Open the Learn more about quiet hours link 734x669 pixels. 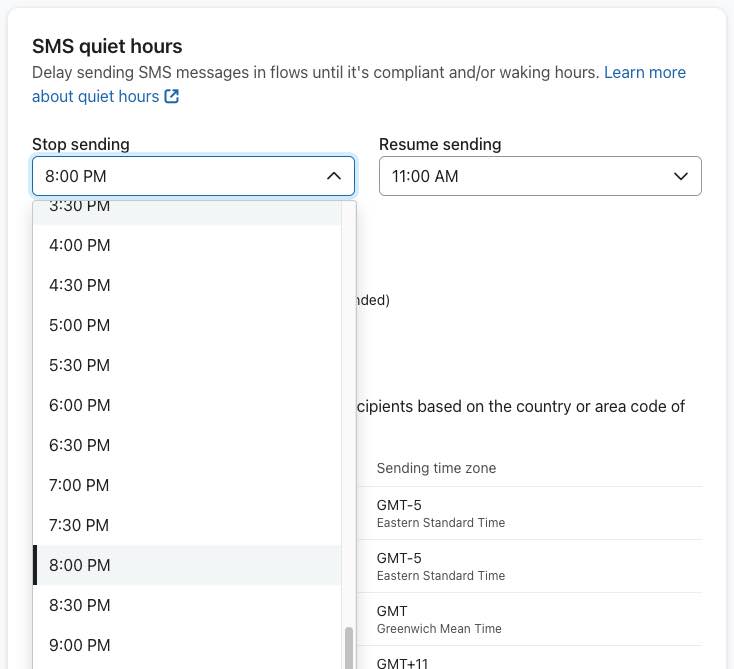coord(359,84)
